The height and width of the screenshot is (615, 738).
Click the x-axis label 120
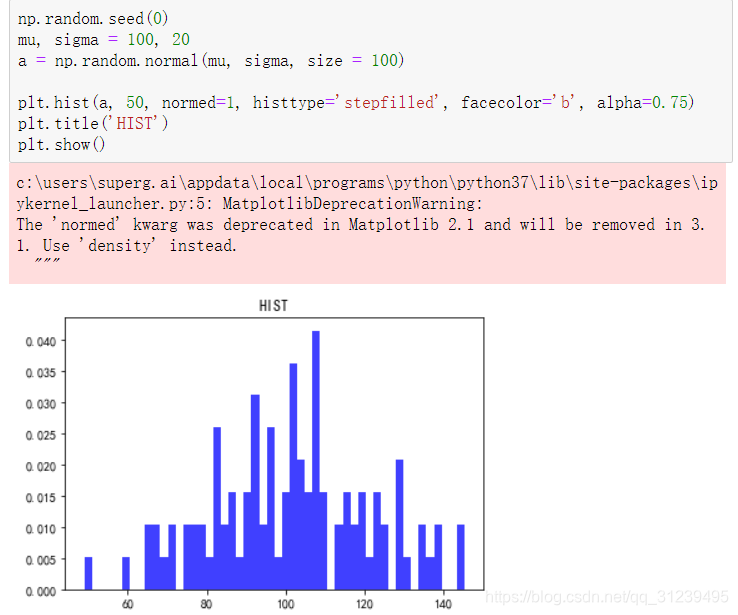pos(364,604)
